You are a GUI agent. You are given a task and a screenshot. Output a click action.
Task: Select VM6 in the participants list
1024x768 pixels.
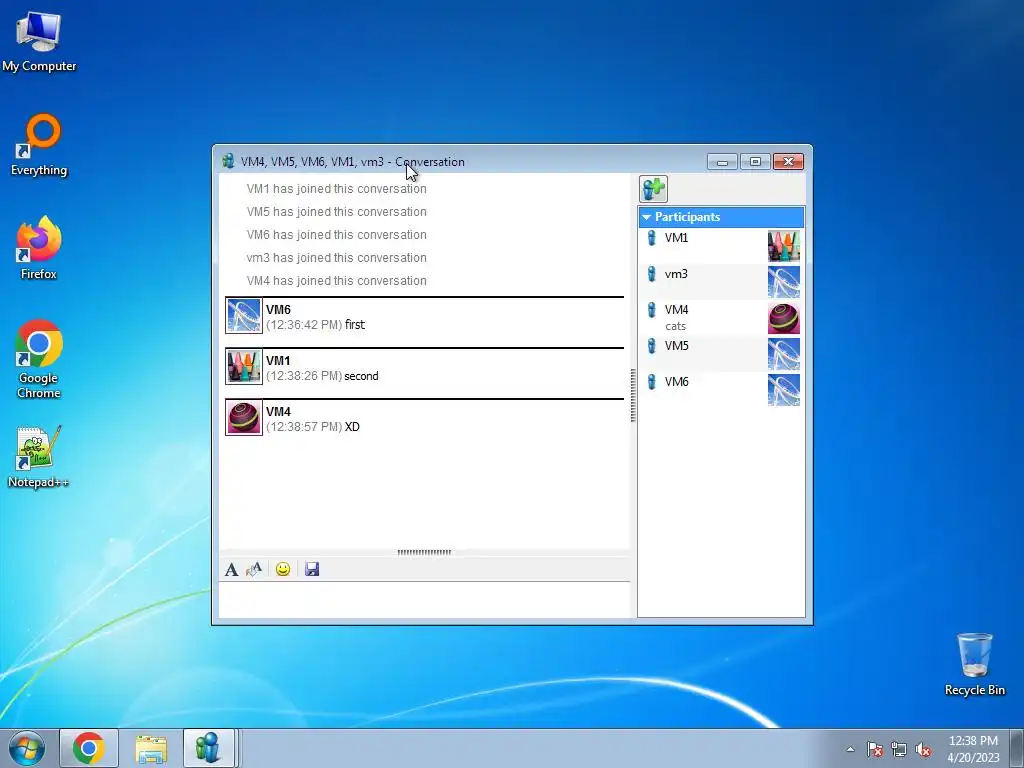click(721, 389)
